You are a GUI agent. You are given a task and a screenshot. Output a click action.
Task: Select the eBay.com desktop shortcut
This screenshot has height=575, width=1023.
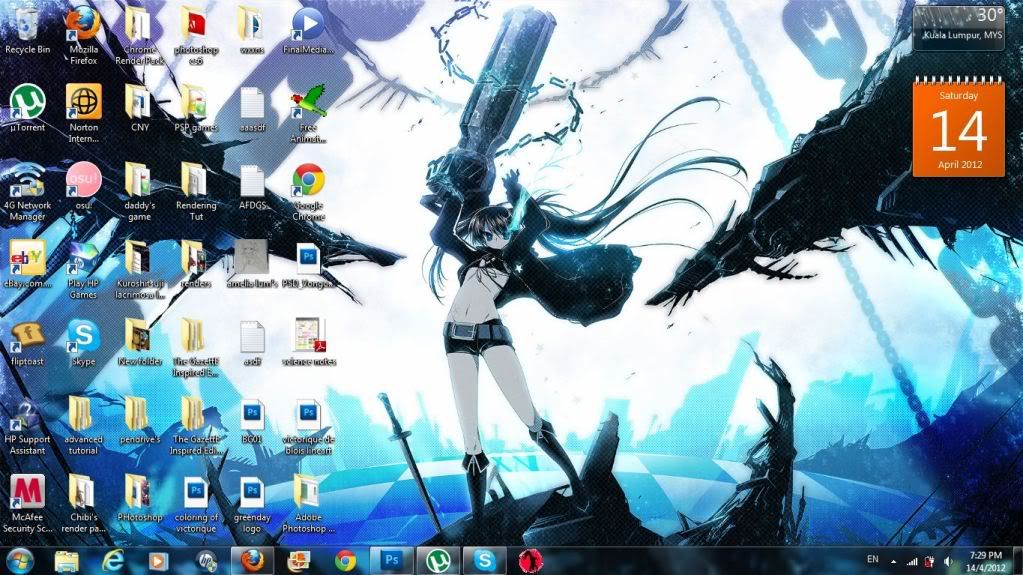click(27, 264)
